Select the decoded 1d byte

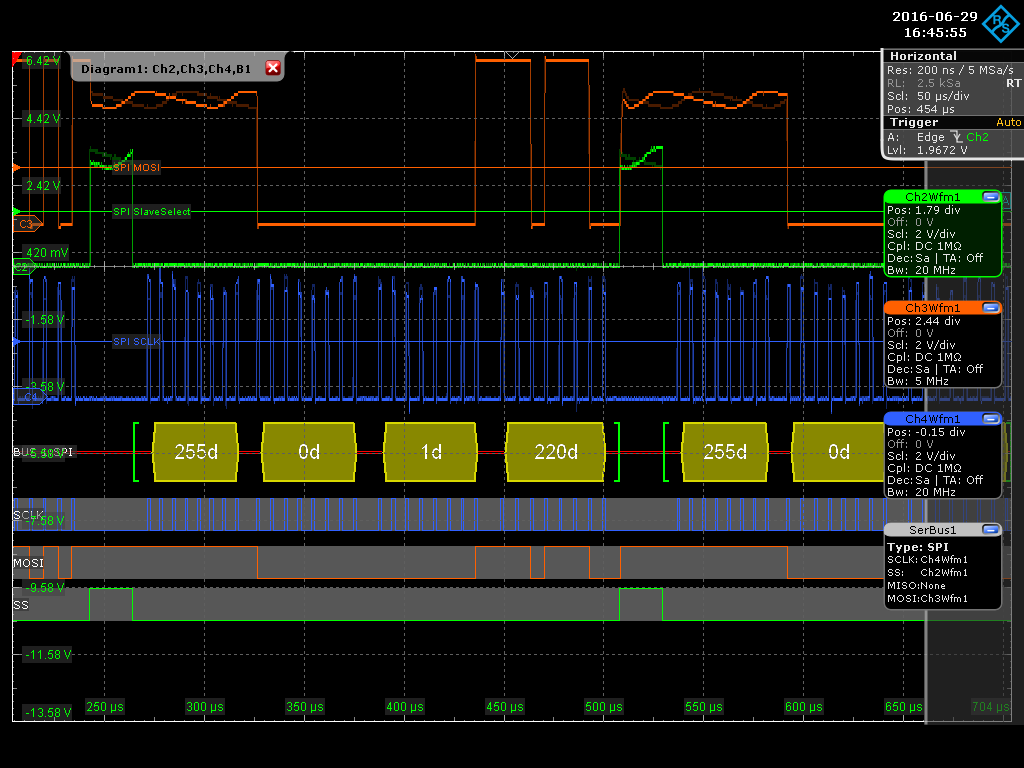(x=431, y=452)
